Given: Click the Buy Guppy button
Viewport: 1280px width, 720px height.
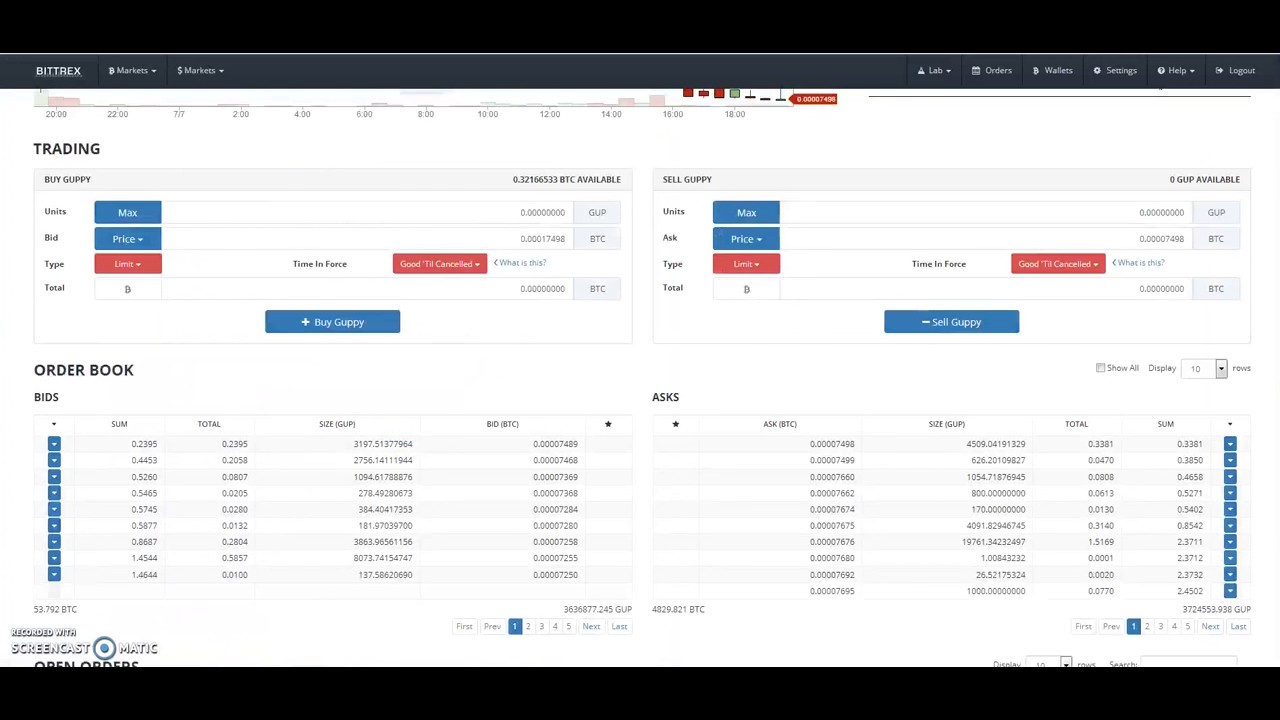Looking at the screenshot, I should click(x=332, y=322).
